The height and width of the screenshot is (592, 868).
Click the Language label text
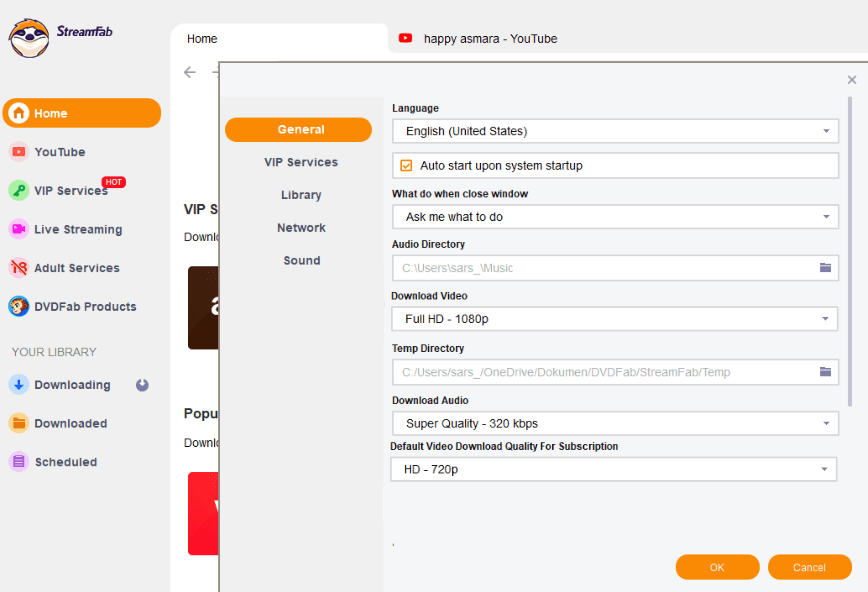tap(416, 108)
